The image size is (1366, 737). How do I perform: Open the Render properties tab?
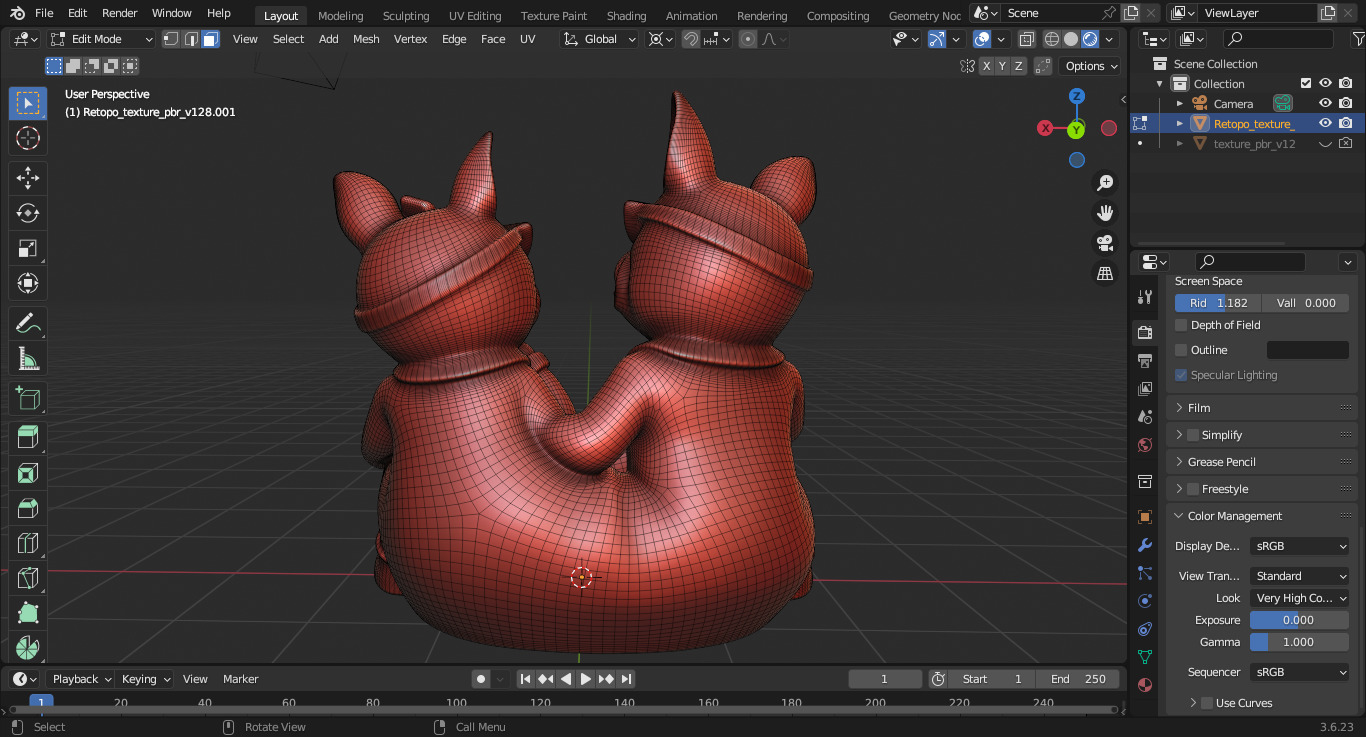pyautogui.click(x=1145, y=332)
